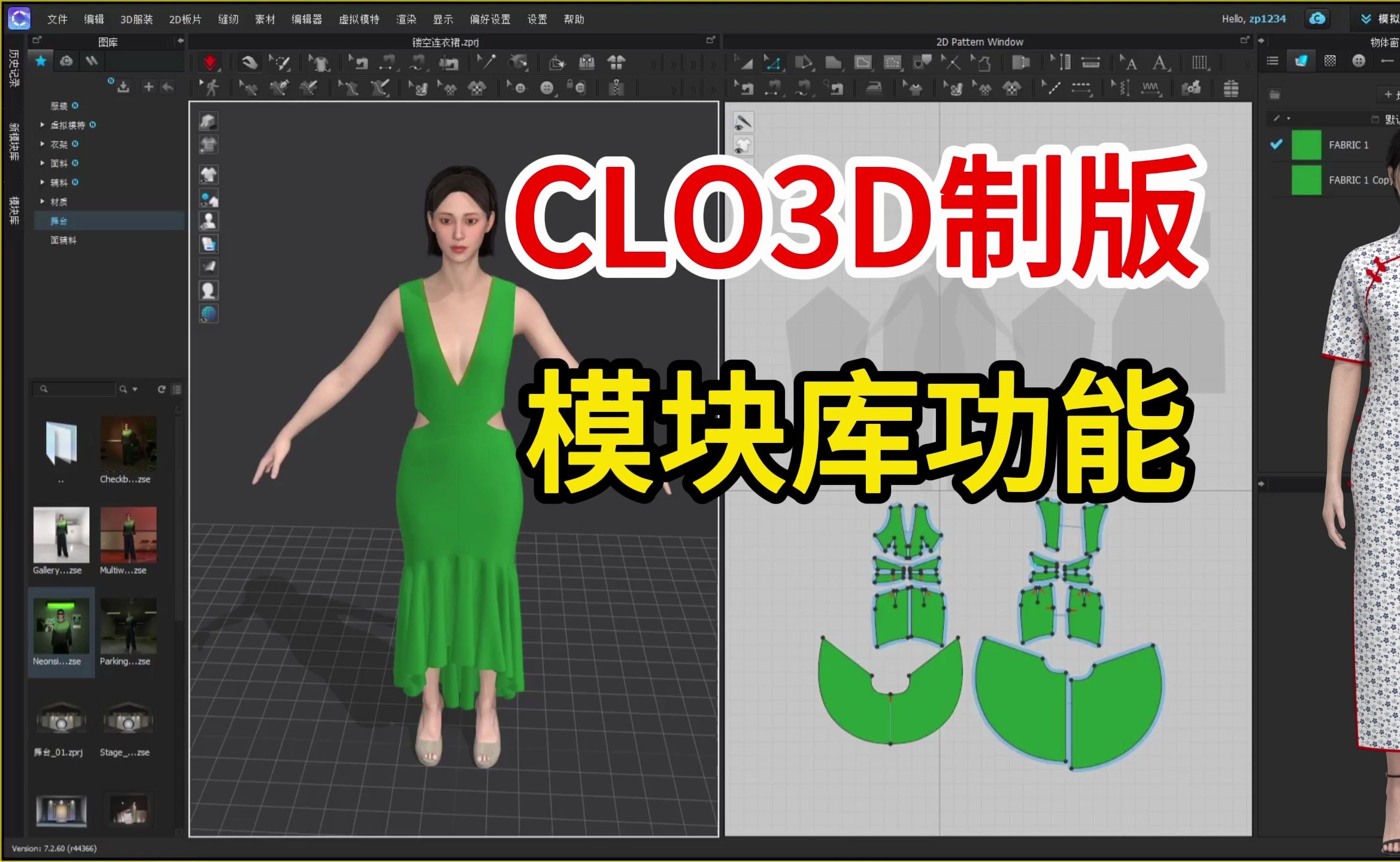
Task: Open the 虚拟模特 menu
Action: (359, 19)
